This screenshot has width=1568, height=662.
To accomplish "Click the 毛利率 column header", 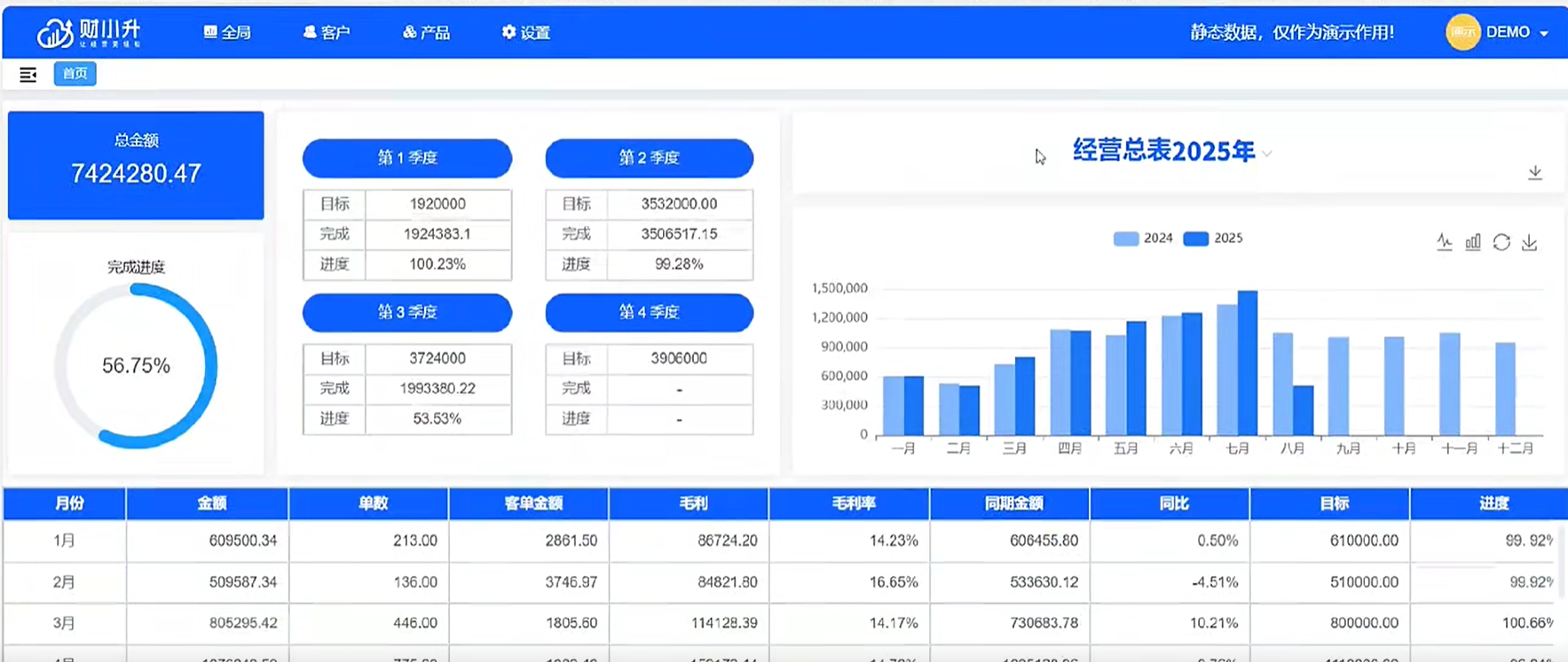I will coord(849,503).
